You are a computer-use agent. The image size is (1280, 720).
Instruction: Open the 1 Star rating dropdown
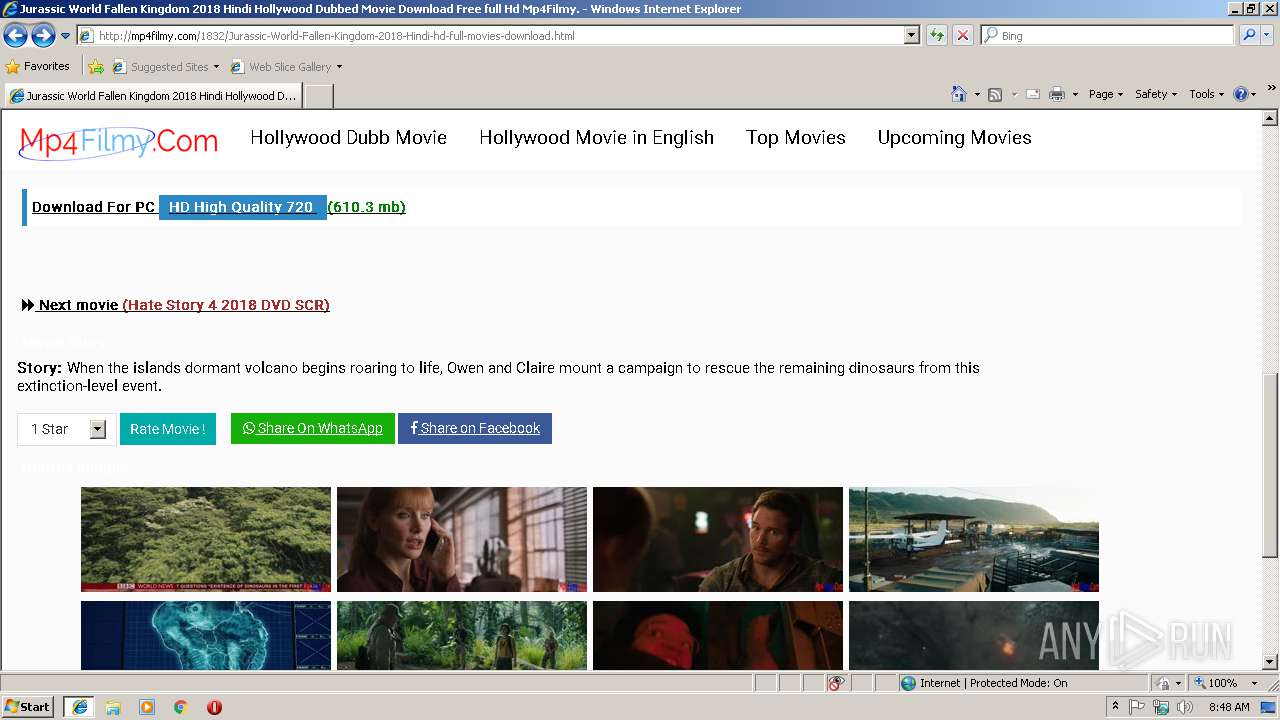(x=67, y=429)
